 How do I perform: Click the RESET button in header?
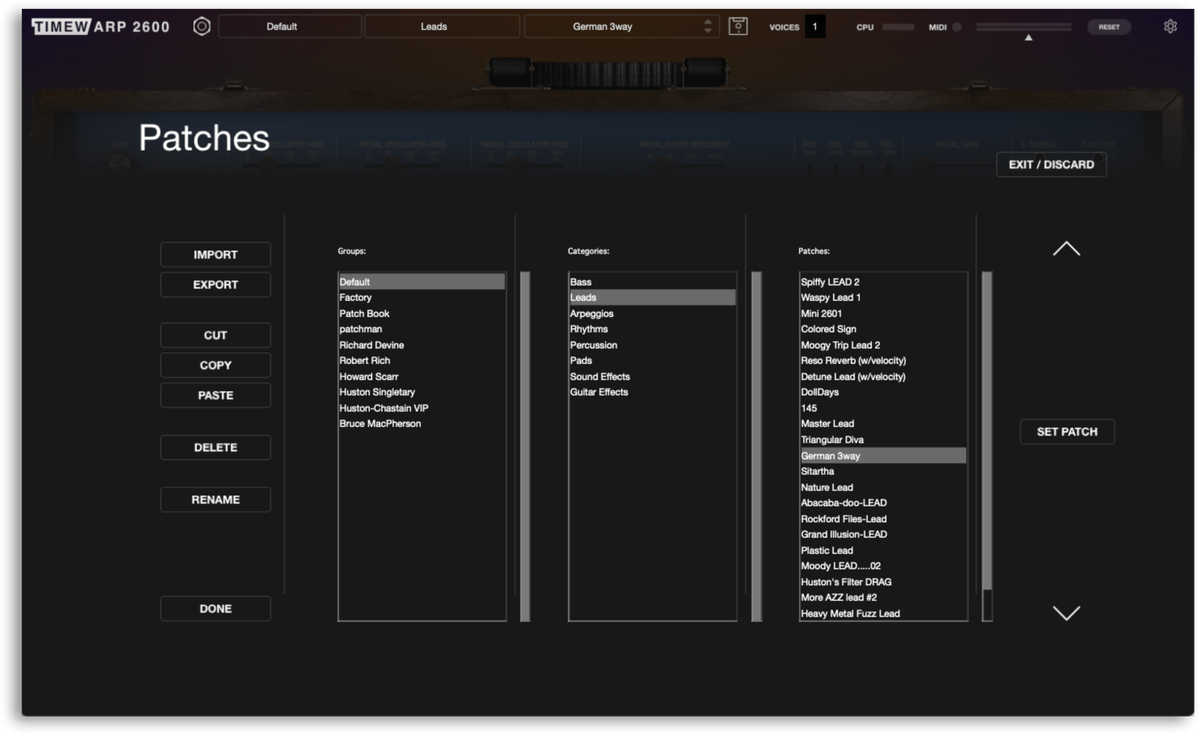click(x=1109, y=27)
